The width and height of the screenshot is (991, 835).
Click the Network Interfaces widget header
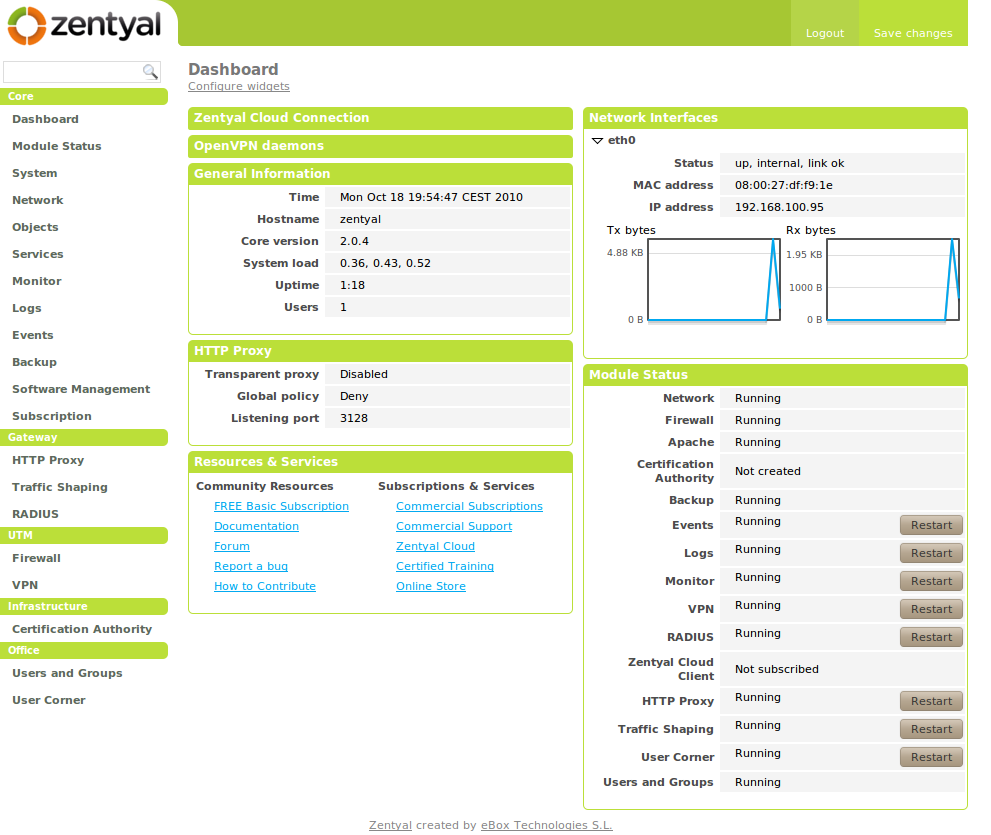point(775,118)
